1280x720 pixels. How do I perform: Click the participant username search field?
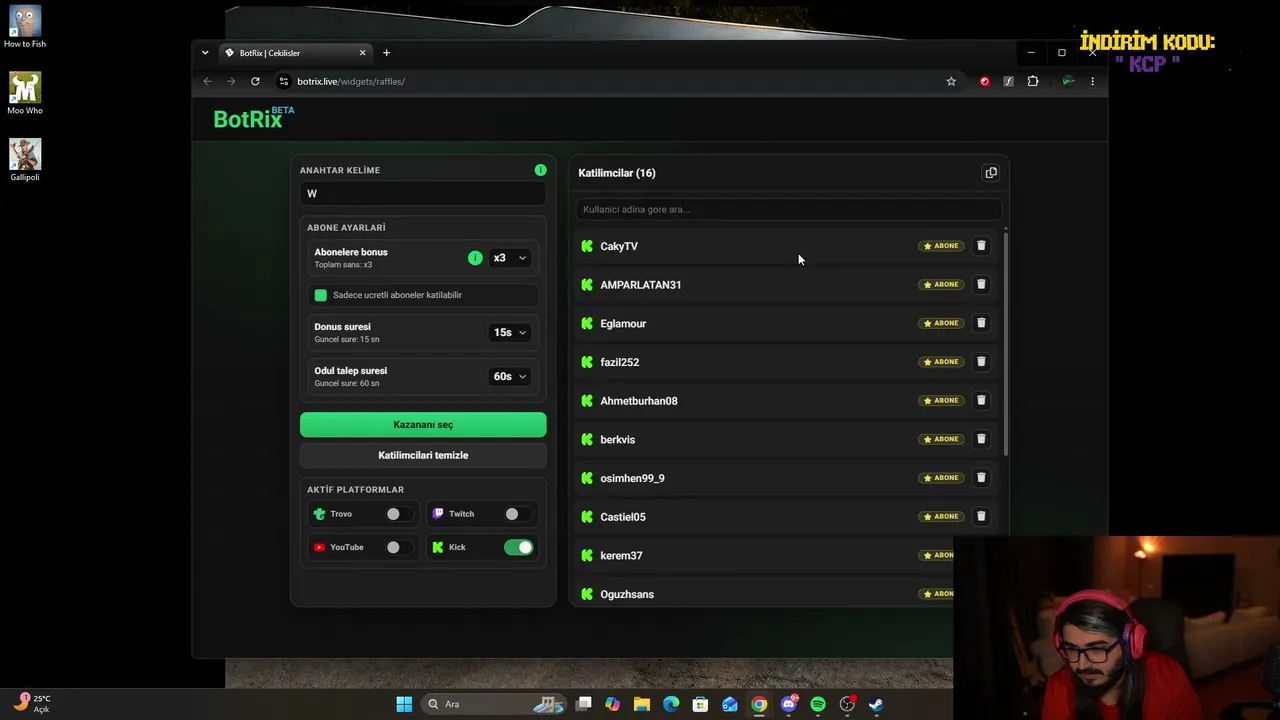click(788, 209)
